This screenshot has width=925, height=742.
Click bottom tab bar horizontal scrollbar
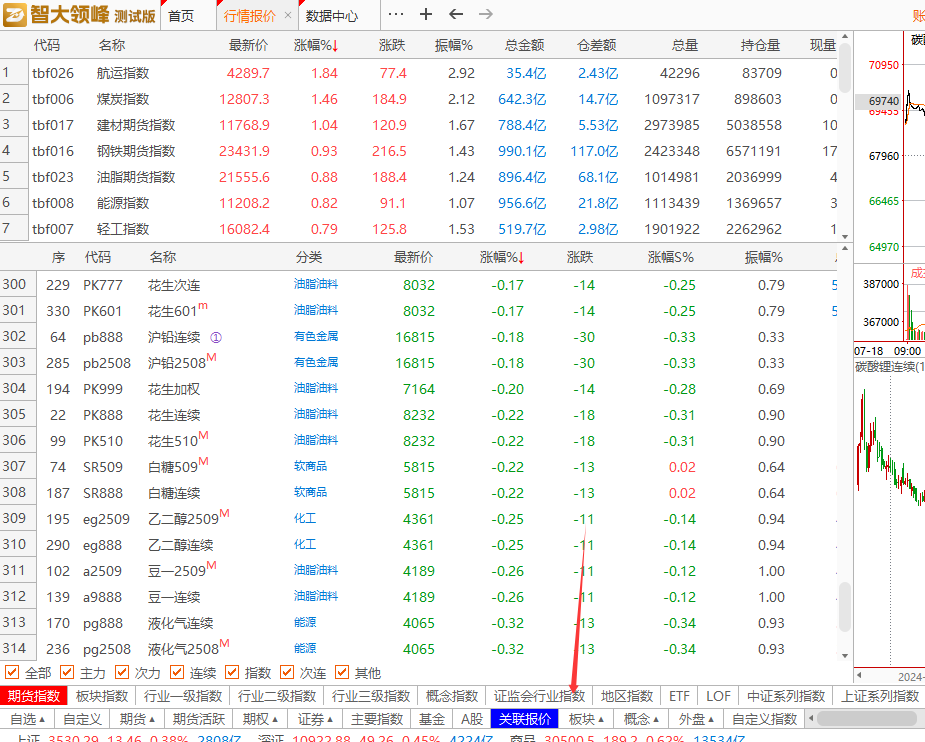(866, 718)
